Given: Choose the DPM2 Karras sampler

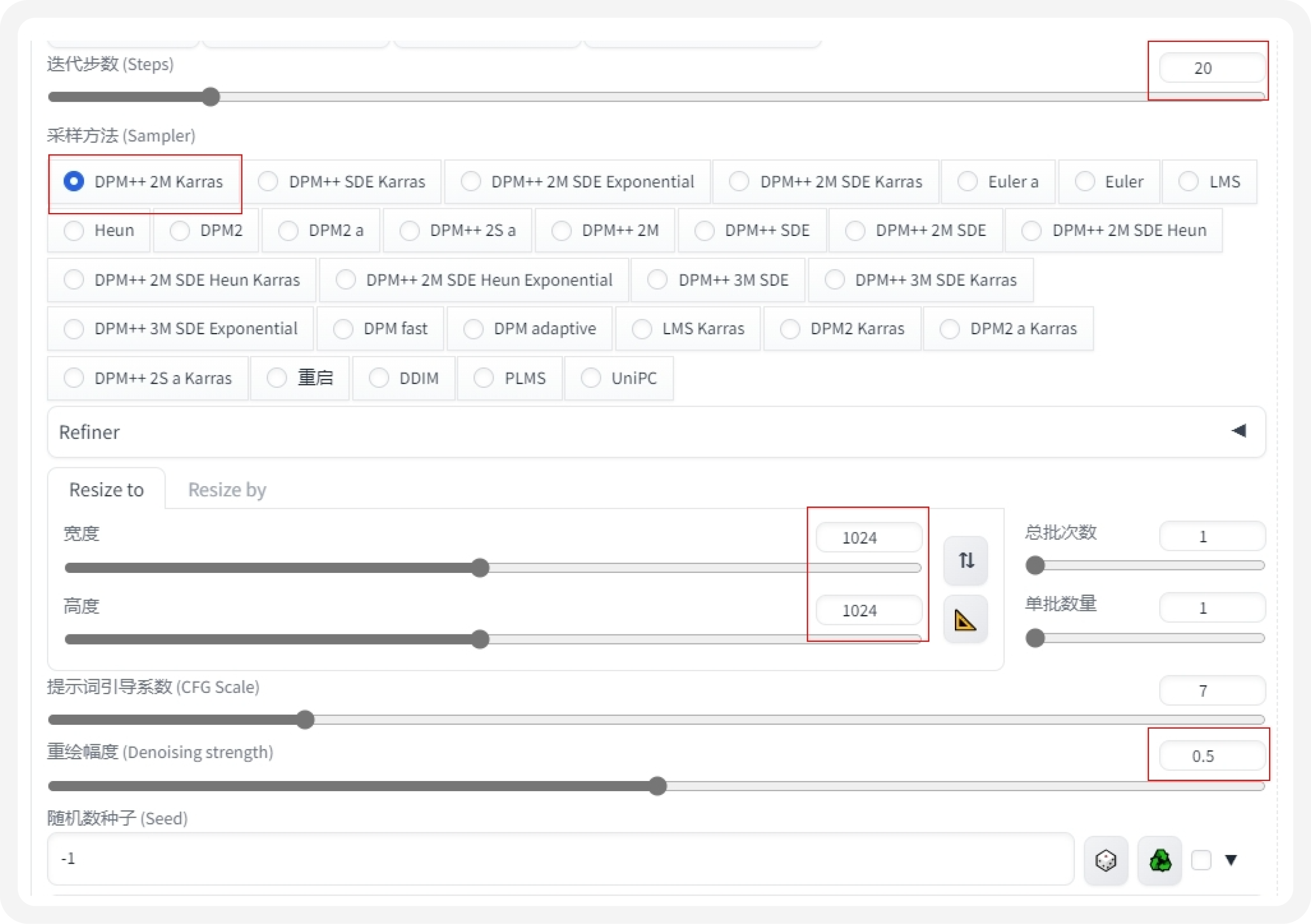Looking at the screenshot, I should pyautogui.click(x=842, y=329).
